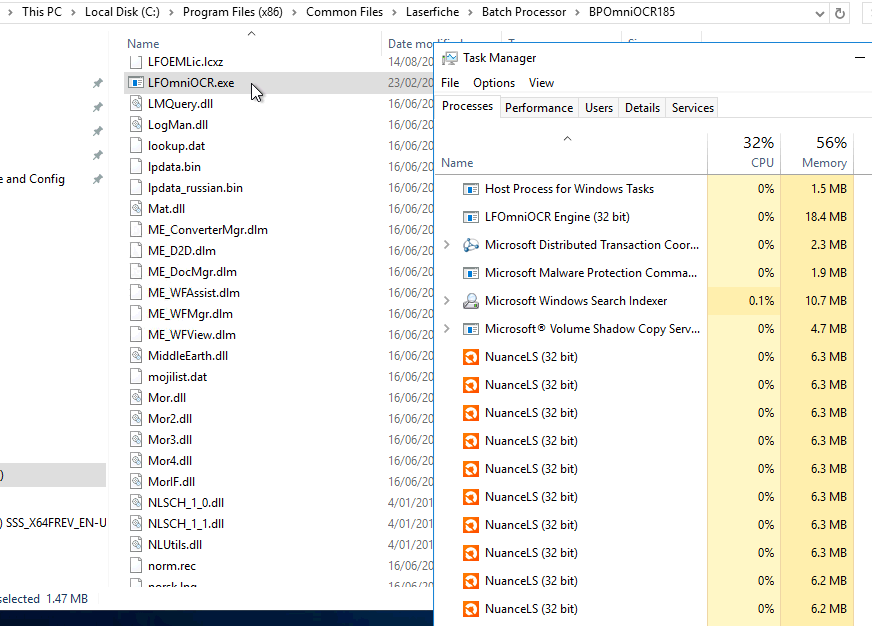Expand the Microsoft Distributed Transaction Coordinator process
Viewport: 872px width, 626px height.
(x=447, y=245)
